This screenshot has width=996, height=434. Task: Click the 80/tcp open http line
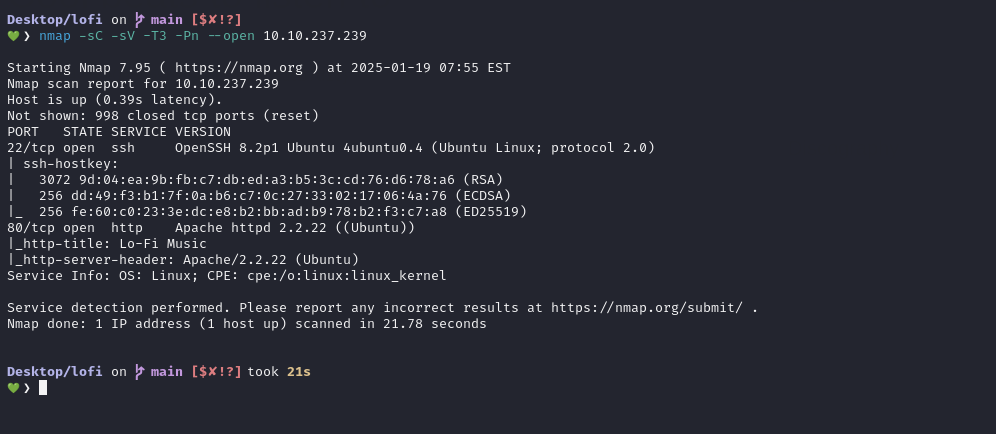(x=211, y=227)
